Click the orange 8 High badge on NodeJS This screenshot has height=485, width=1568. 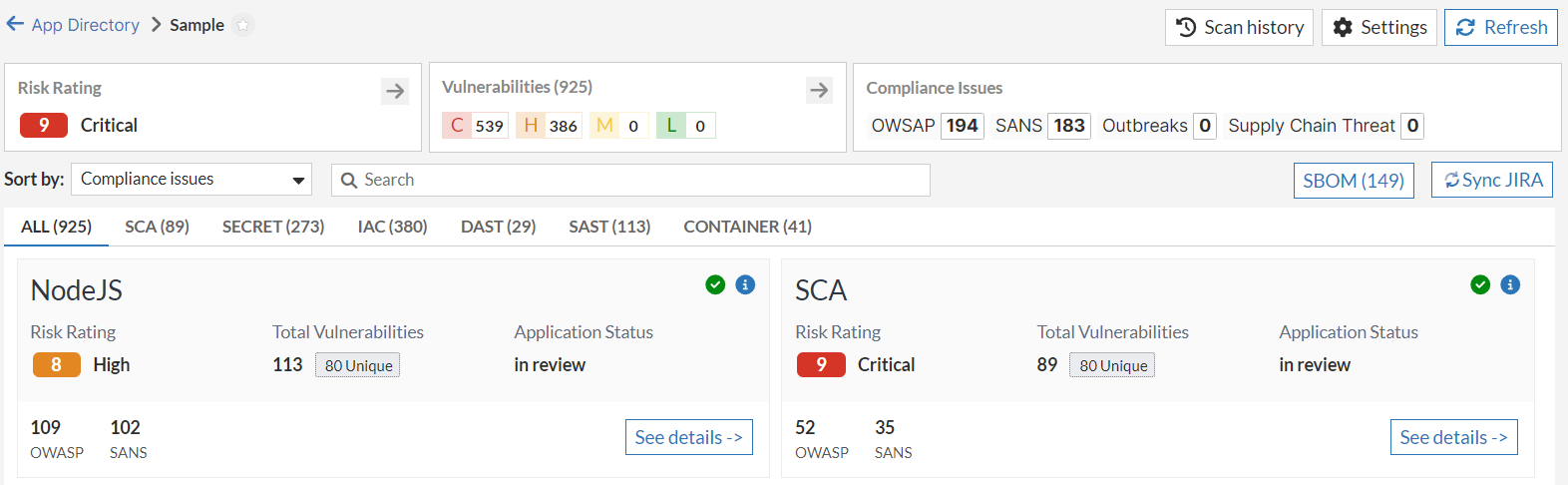point(57,364)
